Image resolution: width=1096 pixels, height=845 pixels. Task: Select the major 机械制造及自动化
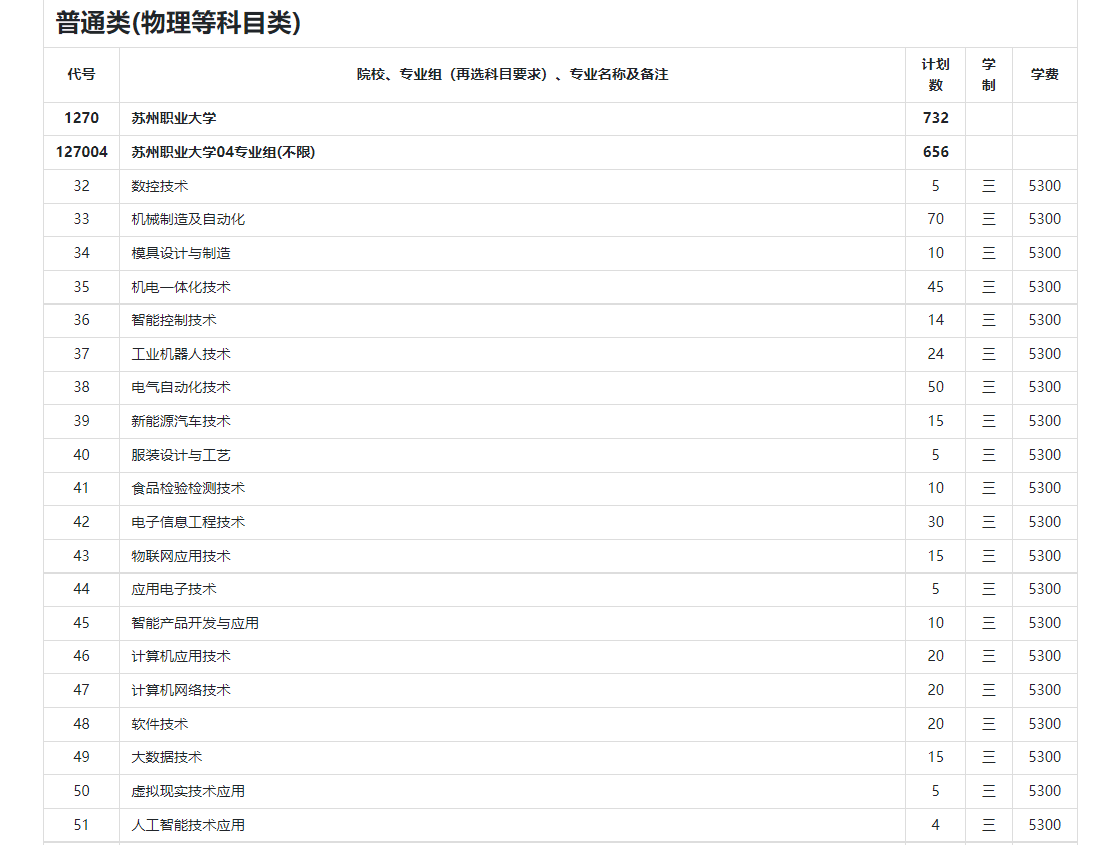(188, 219)
